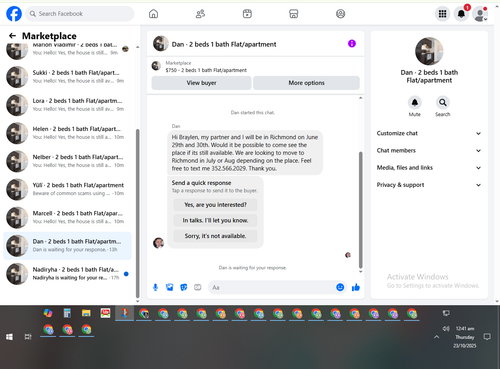Click the Aa message input field
500x369 pixels.
click(x=272, y=287)
